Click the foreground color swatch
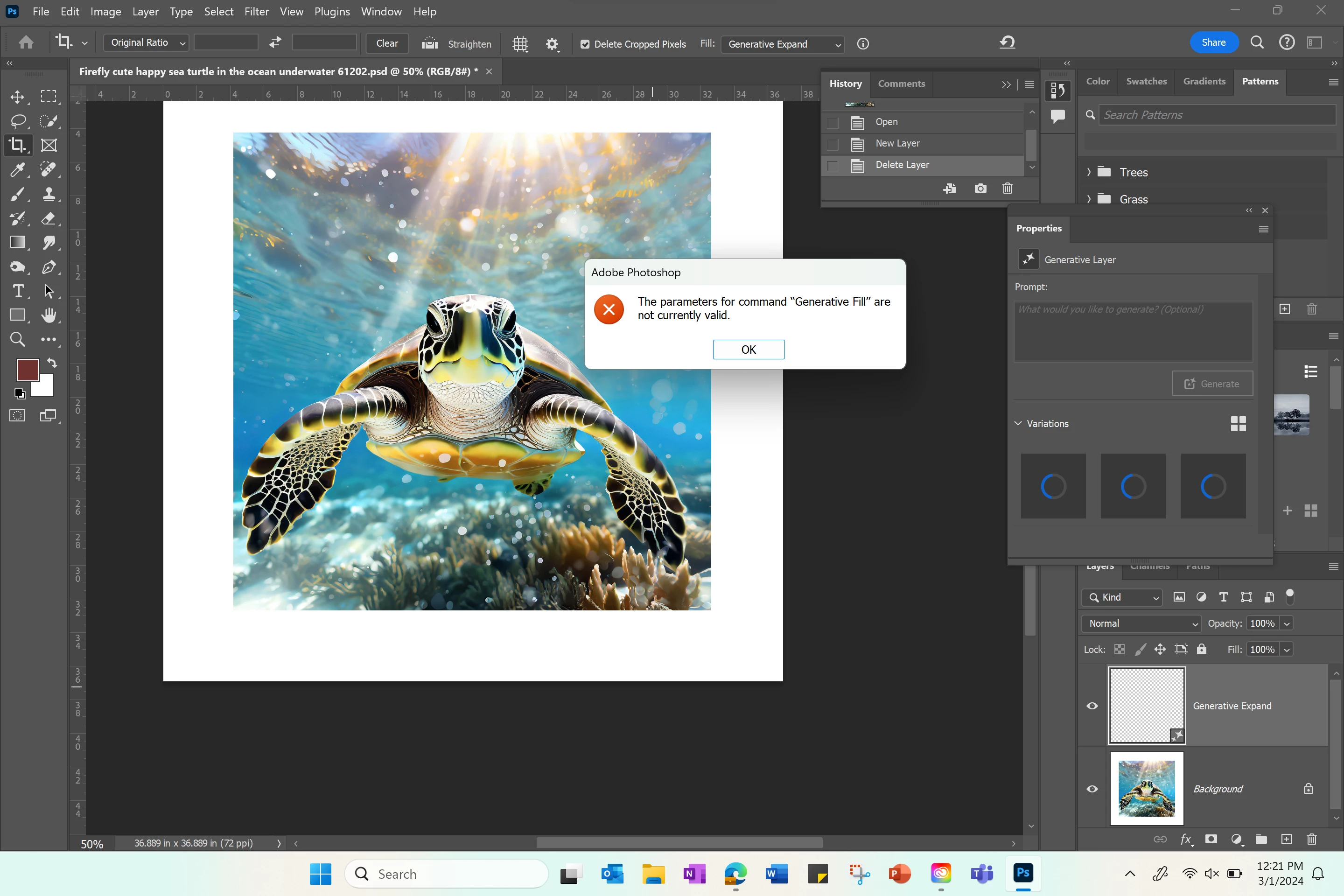1344x896 pixels. click(x=27, y=369)
